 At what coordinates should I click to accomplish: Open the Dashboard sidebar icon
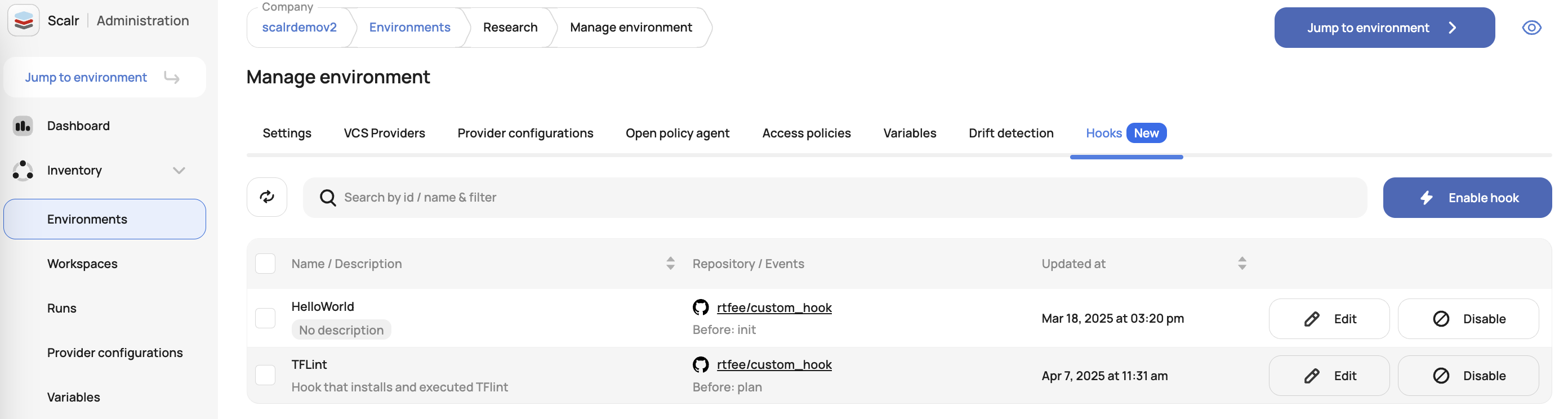23,126
